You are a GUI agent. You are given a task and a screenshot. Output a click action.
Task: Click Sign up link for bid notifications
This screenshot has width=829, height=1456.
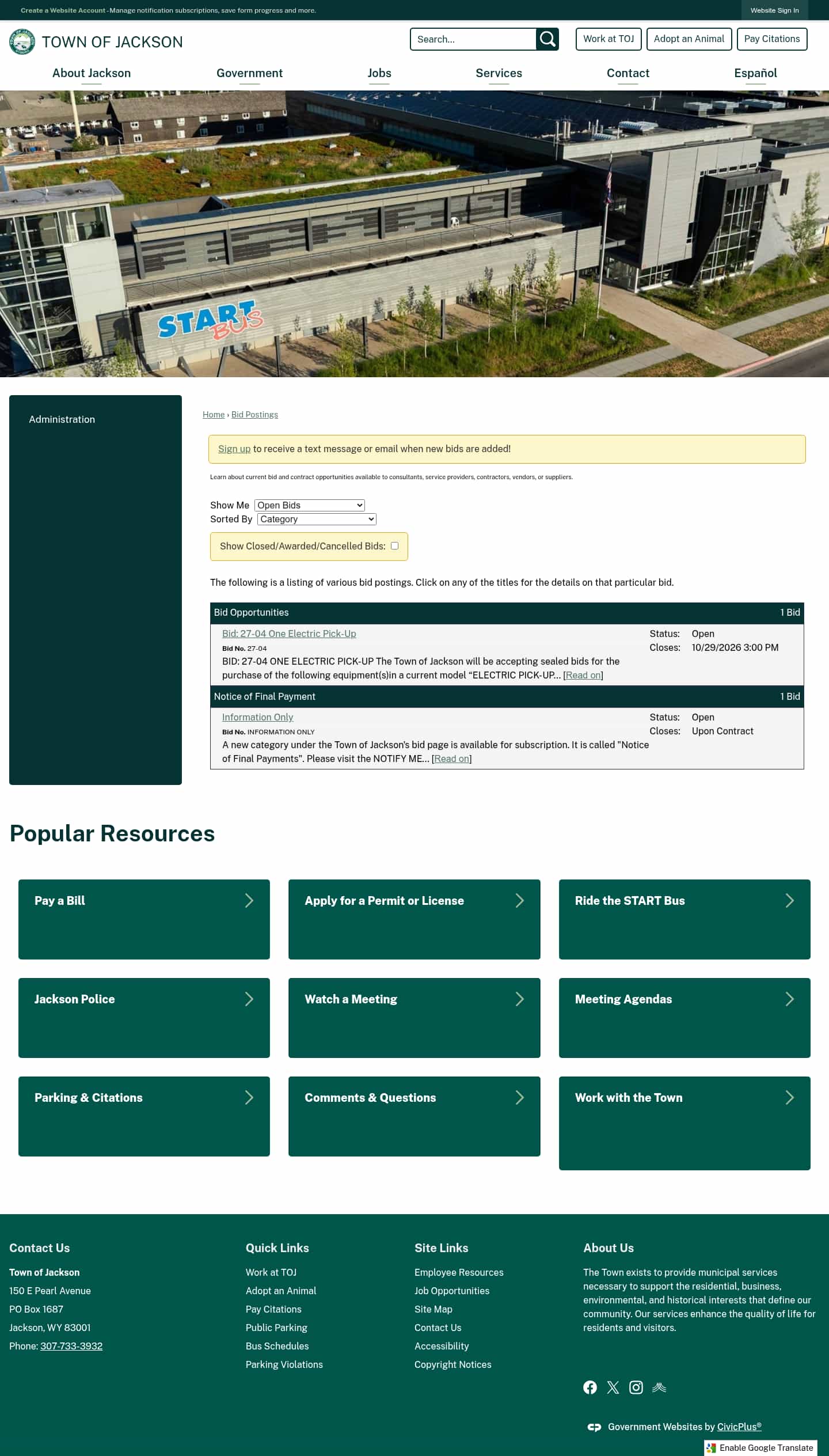coord(234,449)
